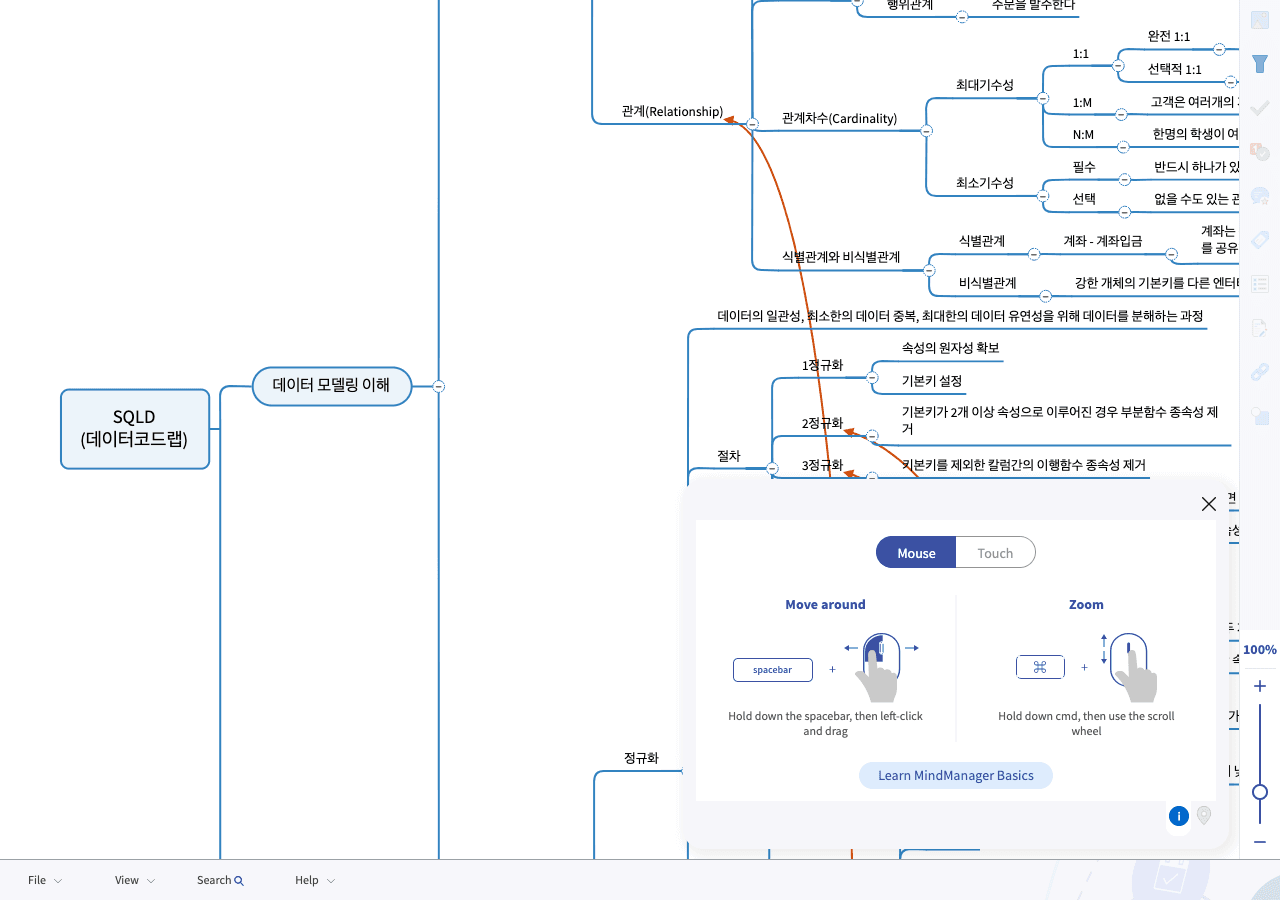Select the task checkmark sidebar icon

click(x=1259, y=108)
